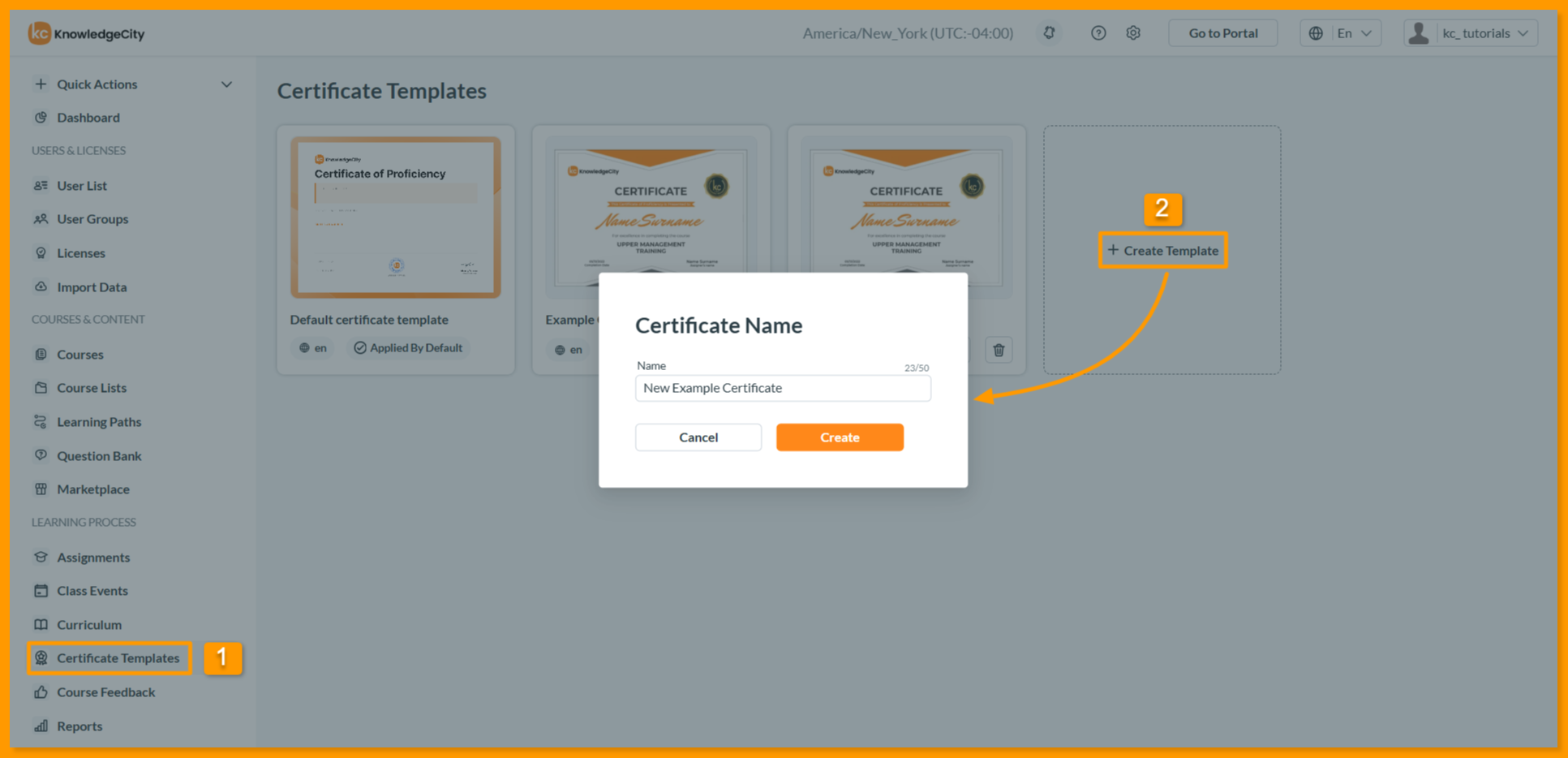Click the Course Feedback thumbs-up icon
This screenshot has width=1568, height=758.
click(x=41, y=692)
